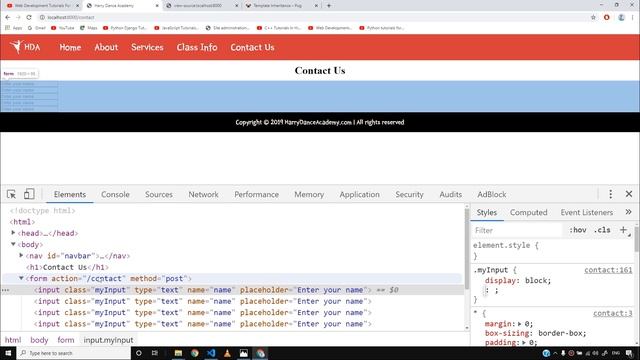Close the DevTools panel
640x360 pixels.
[629, 194]
